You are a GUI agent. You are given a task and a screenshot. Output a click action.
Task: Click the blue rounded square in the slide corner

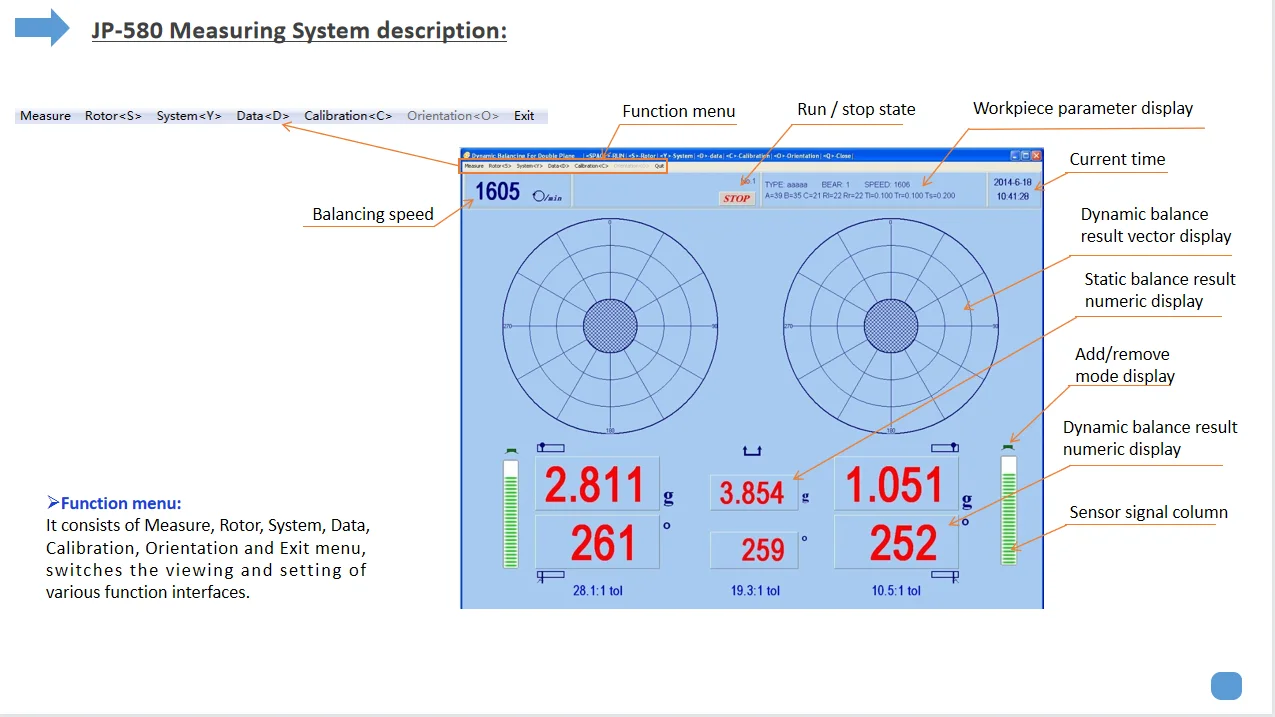(1226, 686)
